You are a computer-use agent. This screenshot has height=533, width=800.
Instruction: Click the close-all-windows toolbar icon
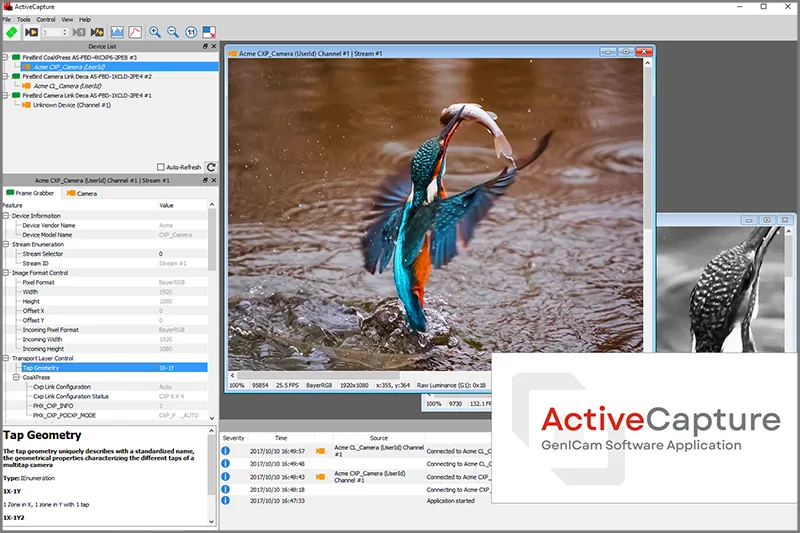point(209,32)
